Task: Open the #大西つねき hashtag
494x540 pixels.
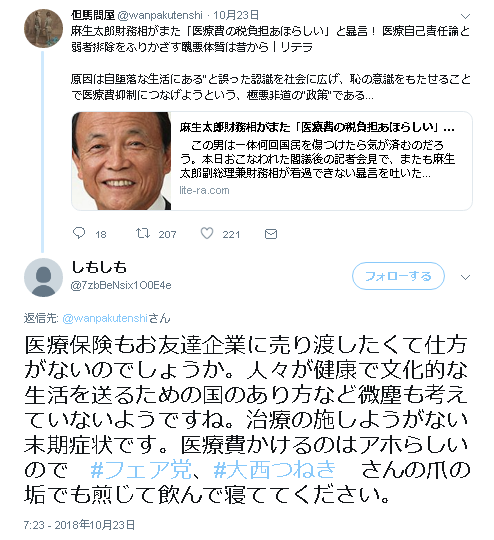Action: click(275, 469)
